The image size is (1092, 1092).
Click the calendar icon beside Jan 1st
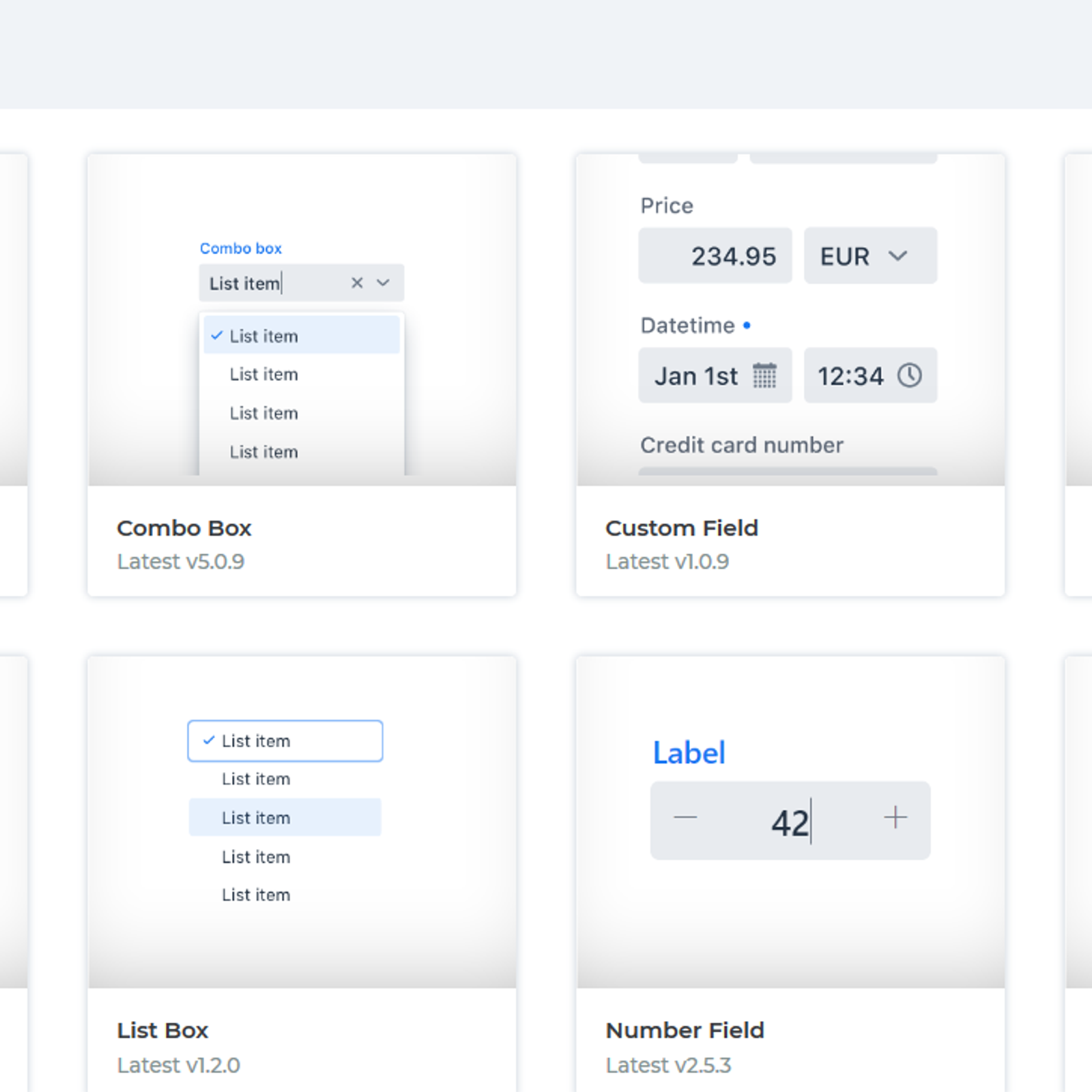[x=764, y=375]
